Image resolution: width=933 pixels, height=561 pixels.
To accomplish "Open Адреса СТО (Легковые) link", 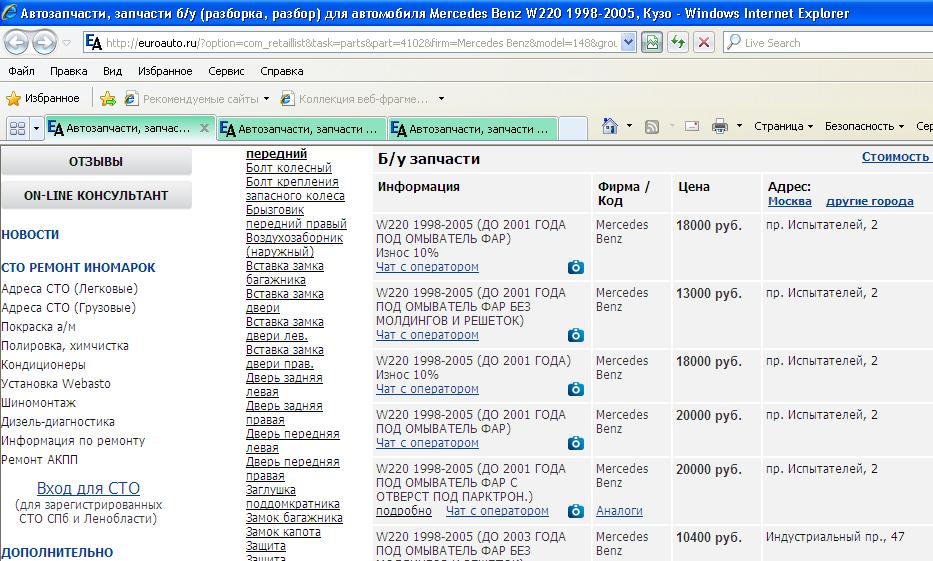I will (69, 289).
